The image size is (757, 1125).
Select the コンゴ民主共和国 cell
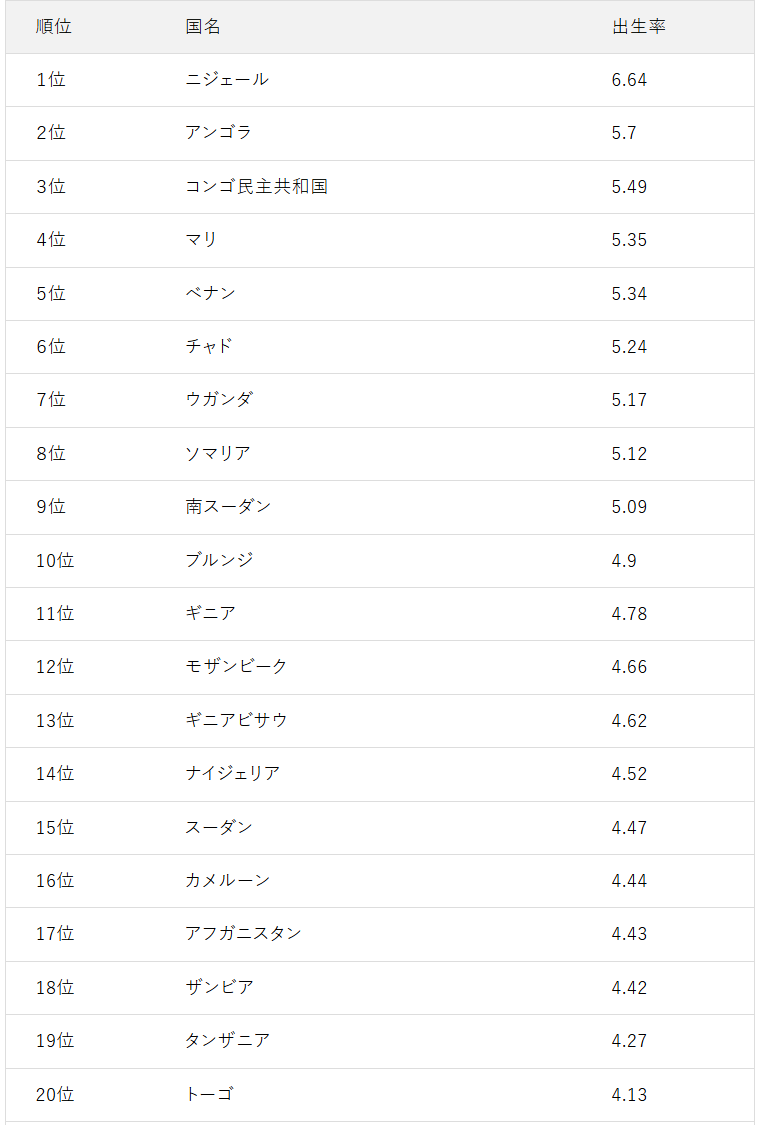(x=256, y=187)
